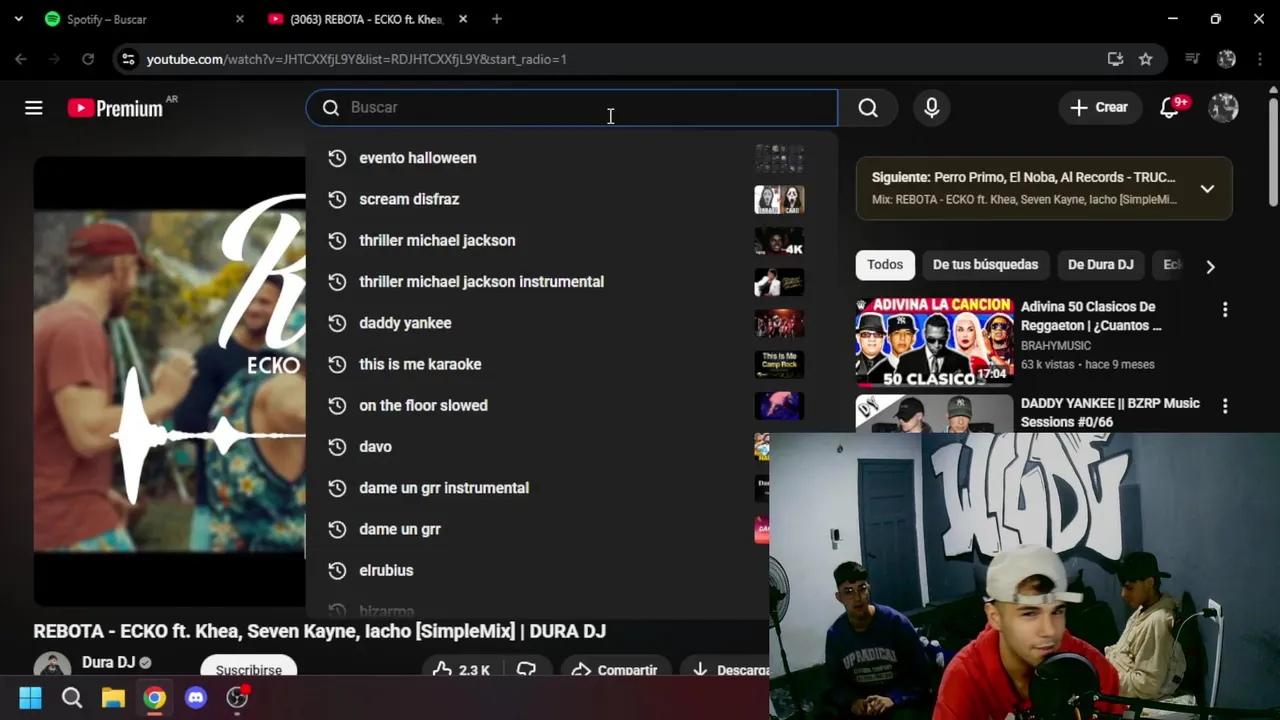Open Discord from taskbar
Viewport: 1280px width, 720px height.
pyautogui.click(x=196, y=698)
